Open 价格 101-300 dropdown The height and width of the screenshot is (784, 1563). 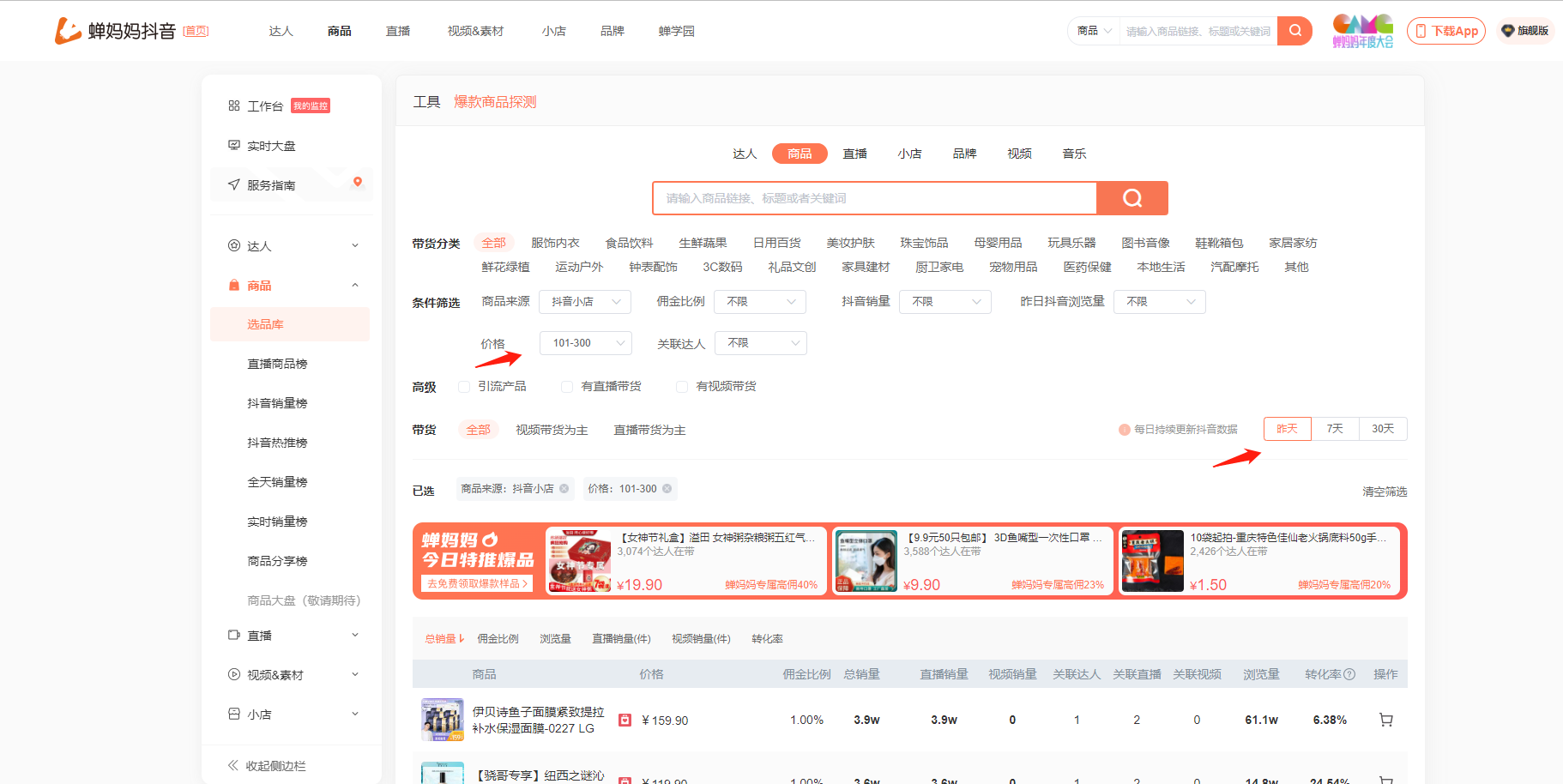586,343
